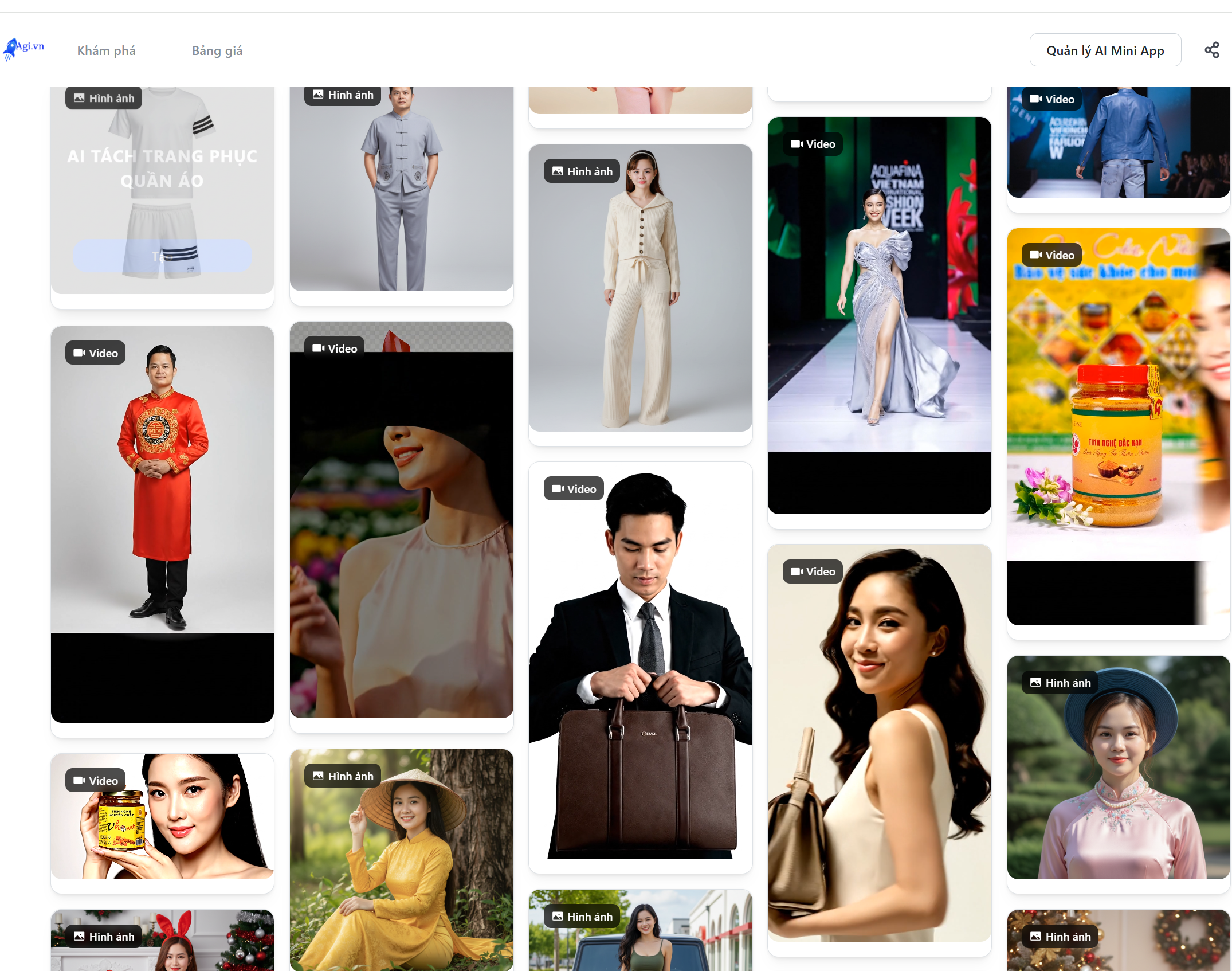Click Hình ảnh badge on yellow áo dài woman

click(343, 776)
